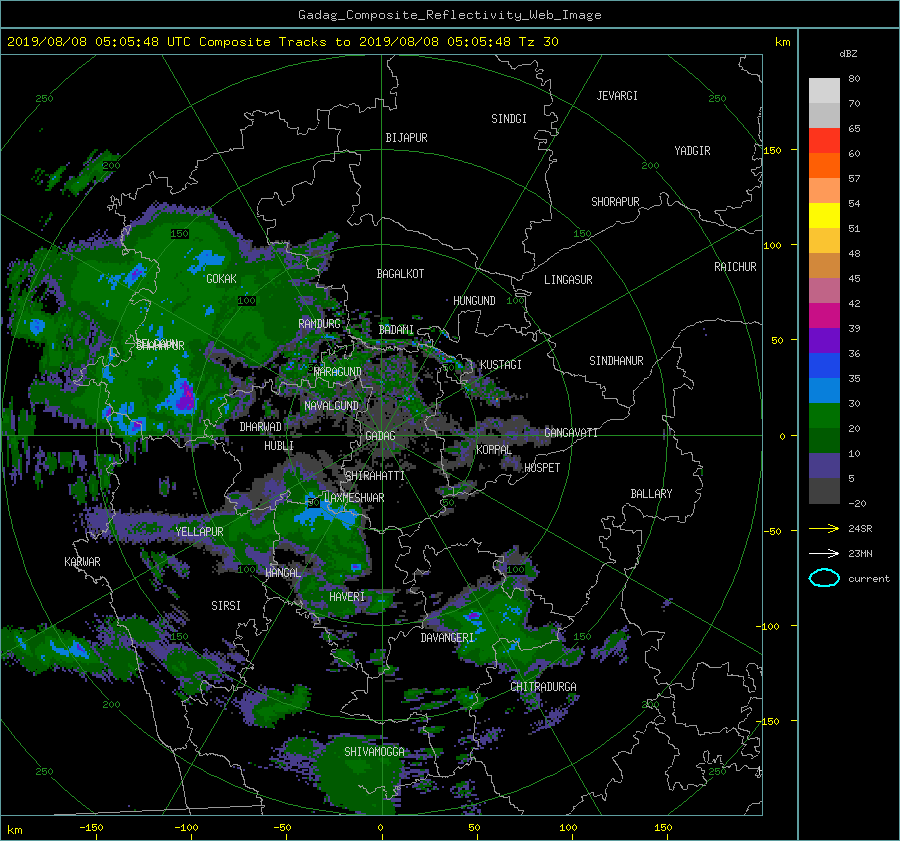900x841 pixels.
Task: Select the lightest gray 70-80 dBZ swatch
Action: pos(824,90)
